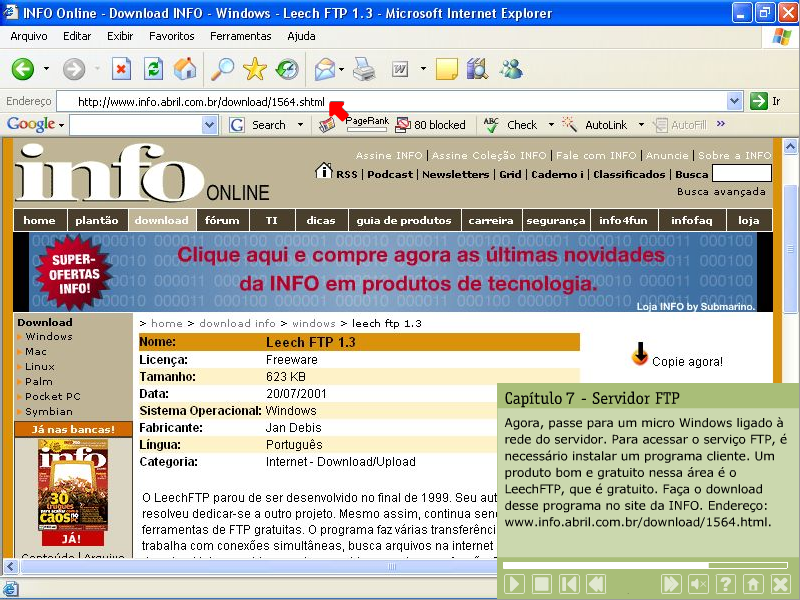Toggle the 80 blocked popup blocker

430,125
